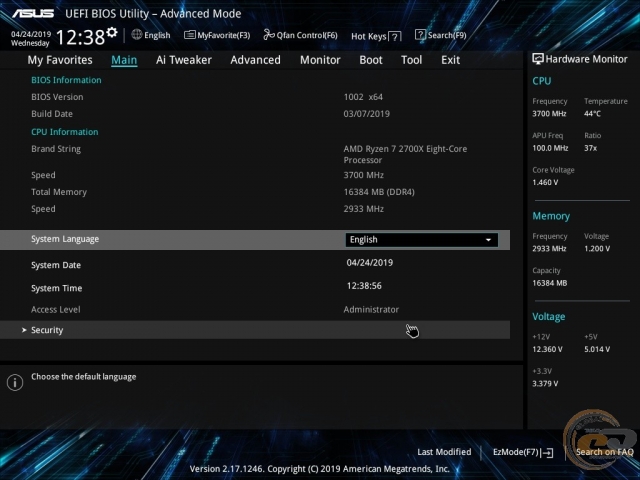Screen dimensions: 640x480
Task: Click the Memory Voltage 1.200 V reading
Action: click(x=597, y=249)
